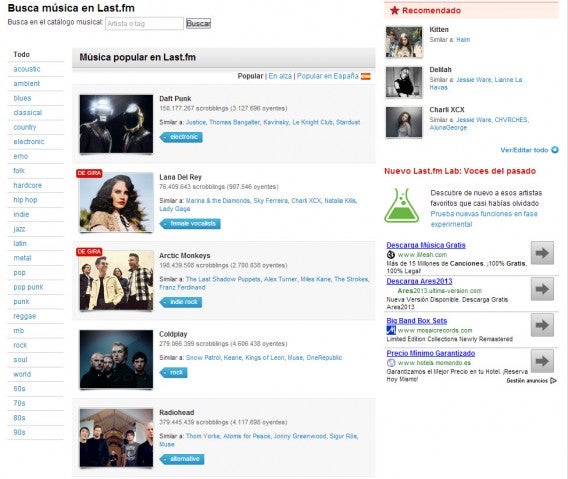The height and width of the screenshot is (479, 568).
Task: Click the arrow button beside Big Band Box Sets
Action: click(x=542, y=325)
